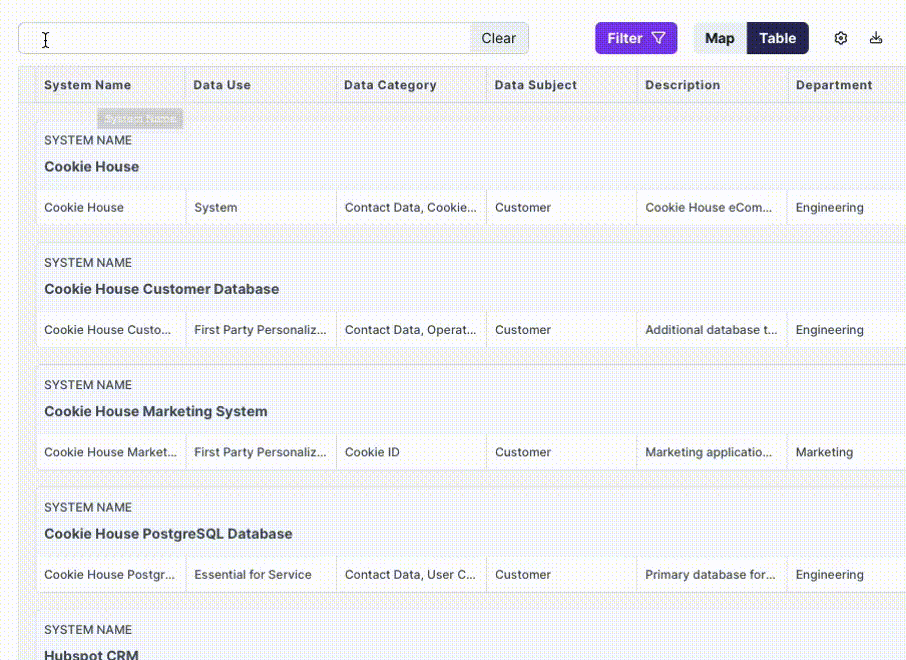The width and height of the screenshot is (906, 660).
Task: Click the Essential for Service cell
Action: point(261,575)
